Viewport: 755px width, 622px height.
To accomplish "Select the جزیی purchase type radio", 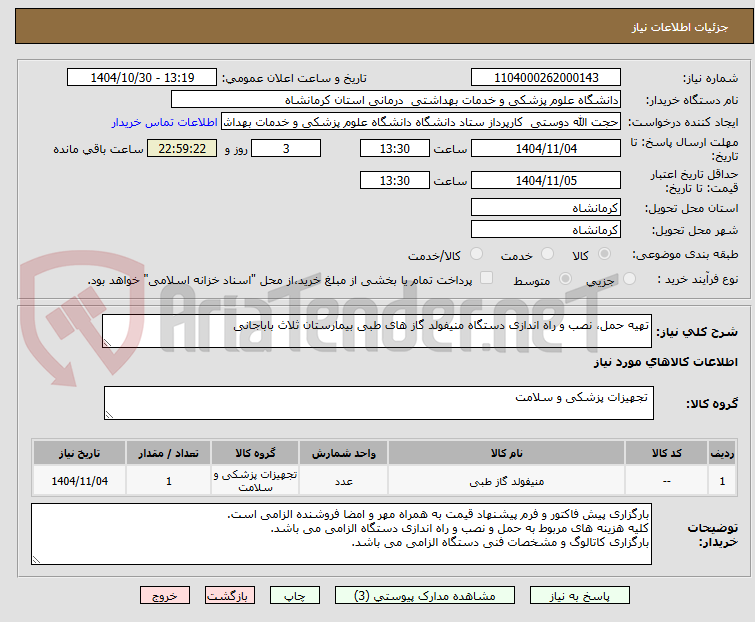I will pyautogui.click(x=629, y=279).
